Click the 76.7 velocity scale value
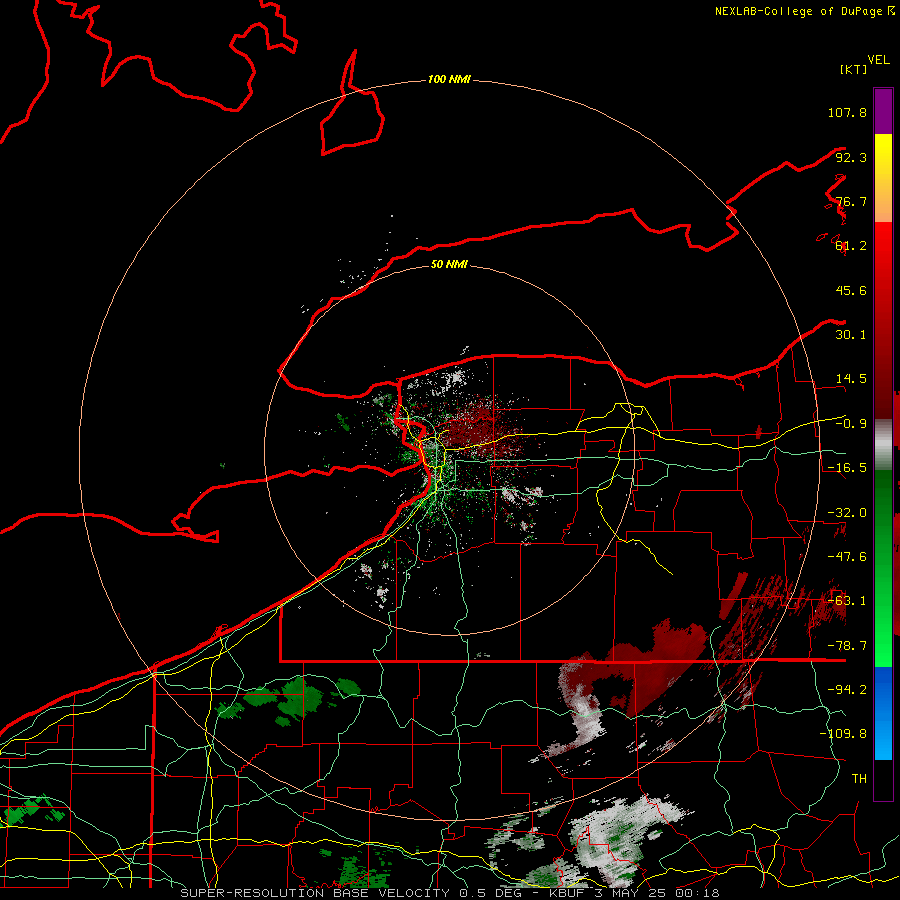Screen dimensions: 900x900 point(851,201)
